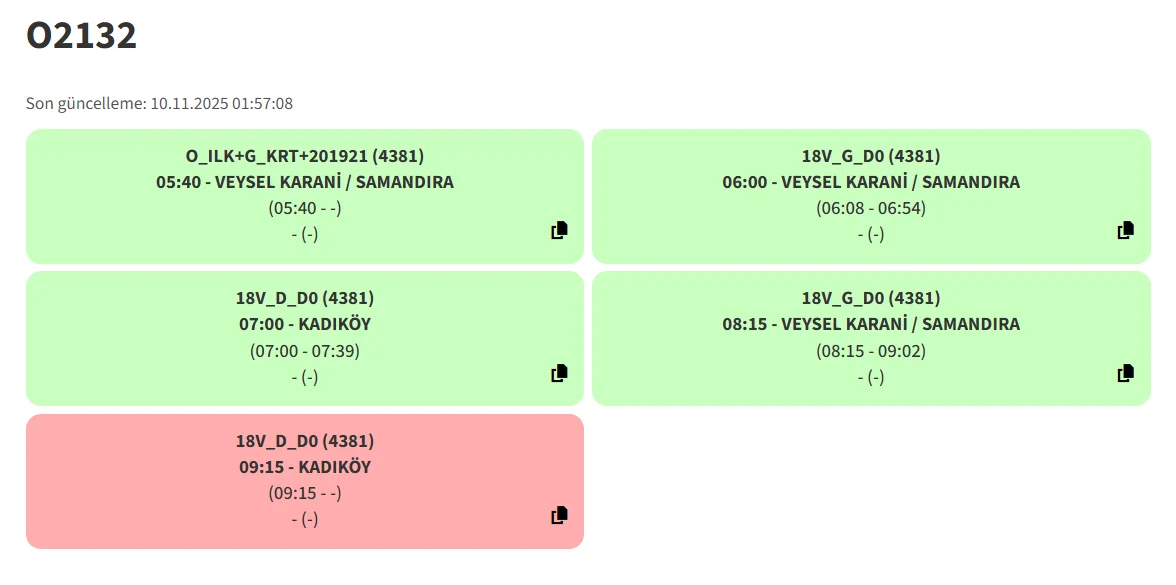Copy the 07:00 Kadıköy trip details

[x=559, y=374]
